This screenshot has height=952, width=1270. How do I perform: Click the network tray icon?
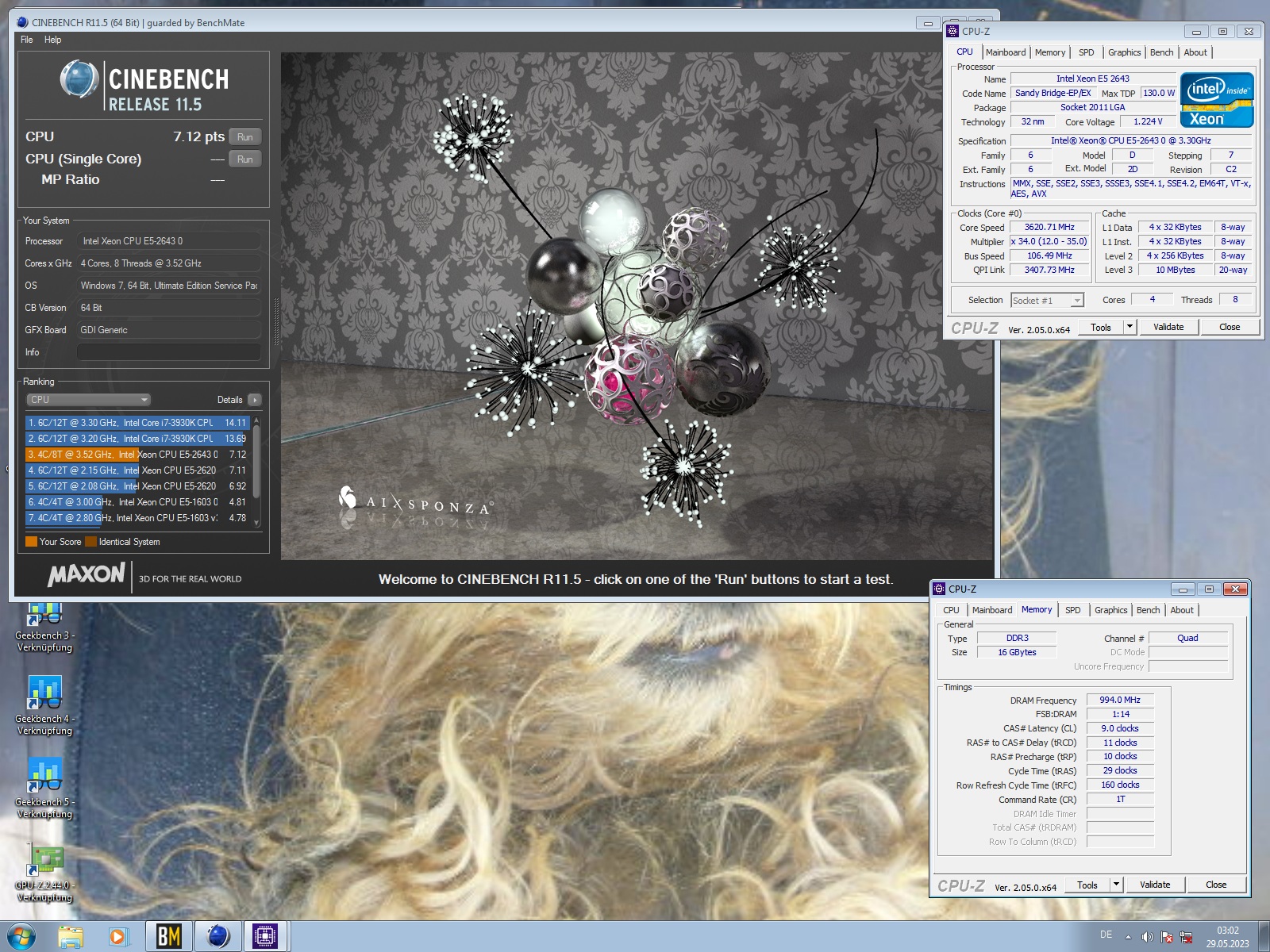point(1187,937)
